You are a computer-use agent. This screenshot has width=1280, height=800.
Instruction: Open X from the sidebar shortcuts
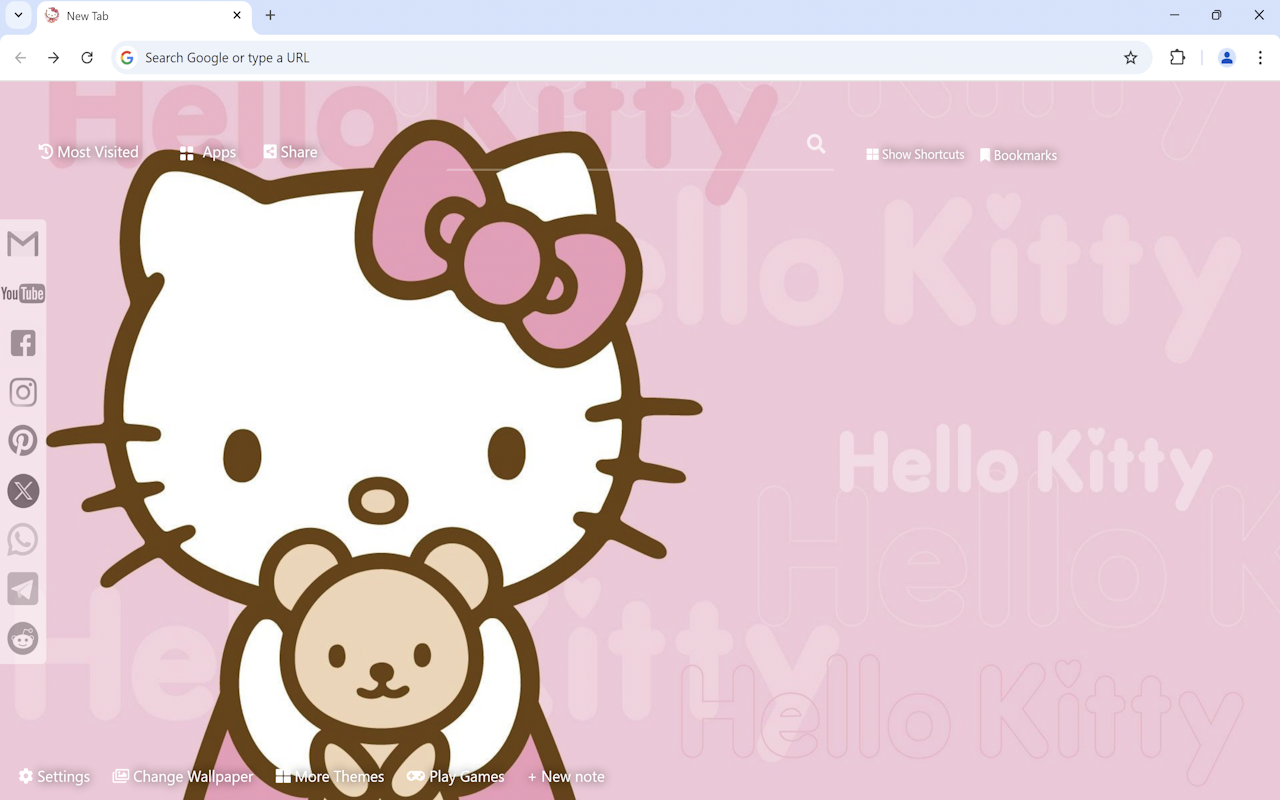tap(22, 490)
